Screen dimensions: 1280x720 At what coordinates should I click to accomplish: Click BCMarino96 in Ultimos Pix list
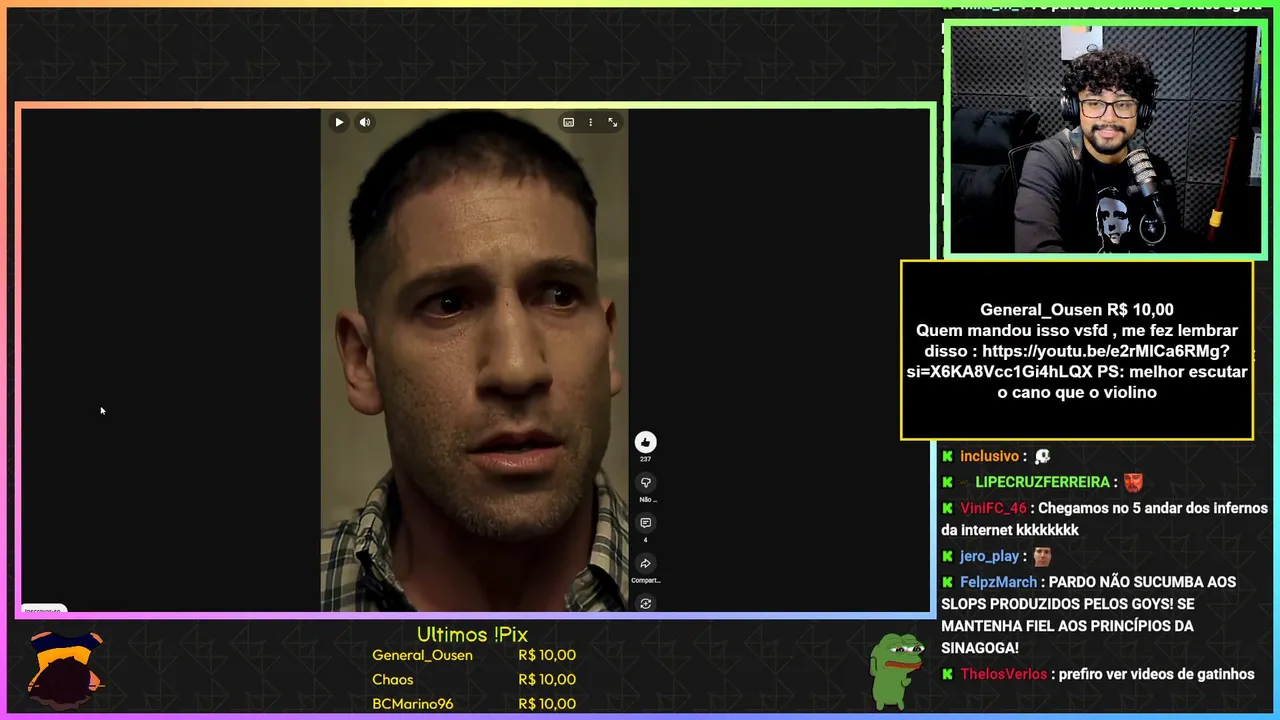(412, 703)
